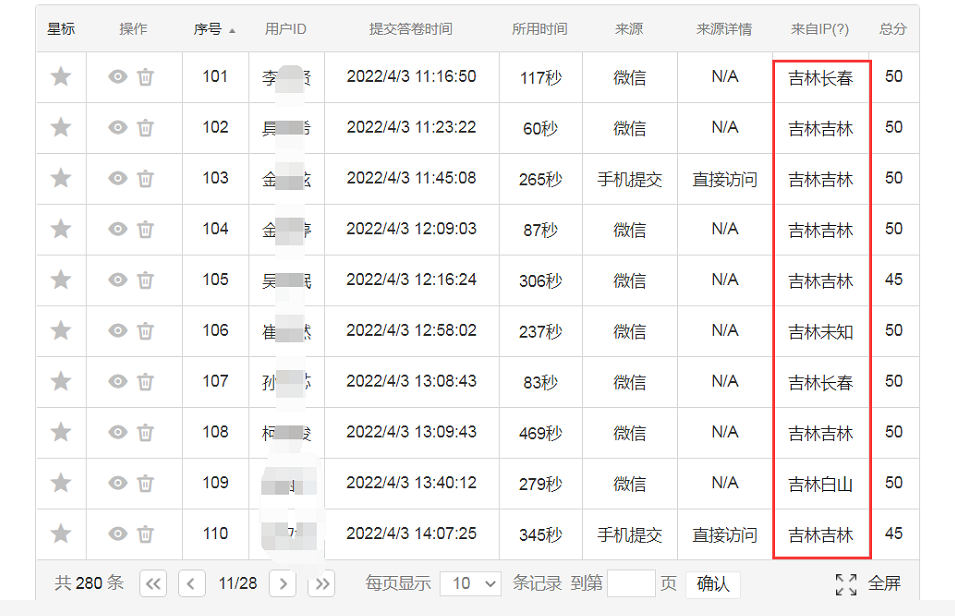Click trash icon for row 110
The image size is (955, 616).
145,533
